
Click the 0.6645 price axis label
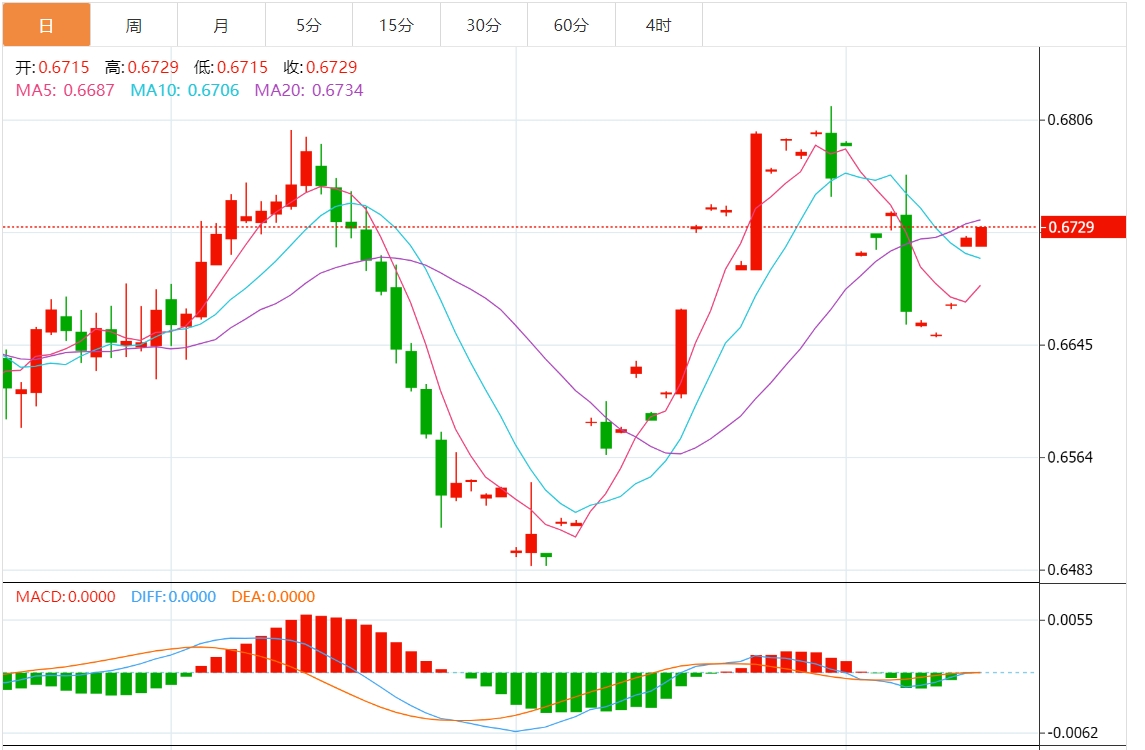click(1070, 345)
